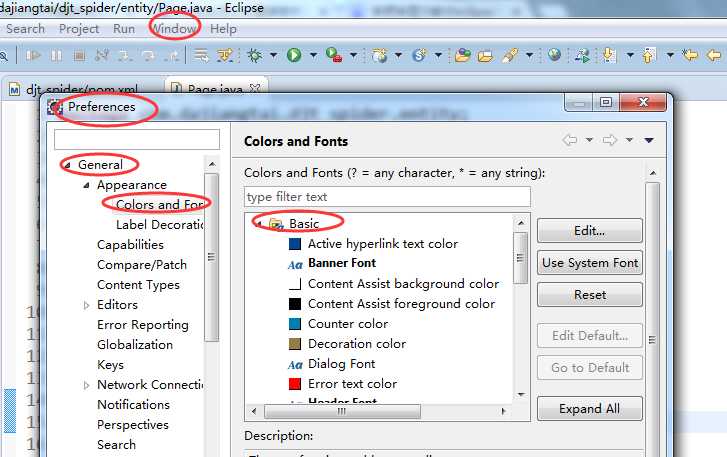
Task: Click the Use System Font button
Action: [590, 263]
